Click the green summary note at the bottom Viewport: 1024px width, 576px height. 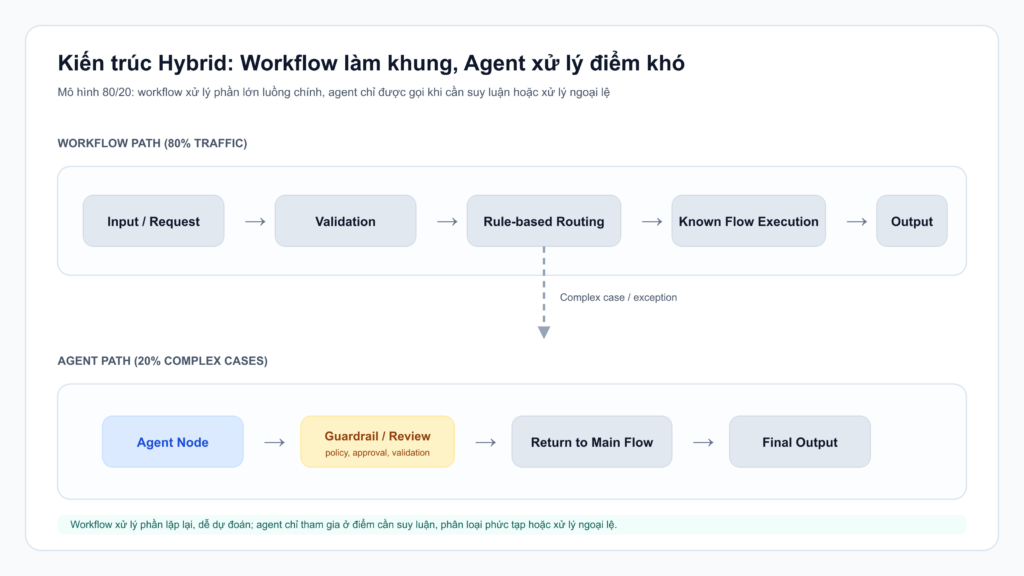pos(512,523)
